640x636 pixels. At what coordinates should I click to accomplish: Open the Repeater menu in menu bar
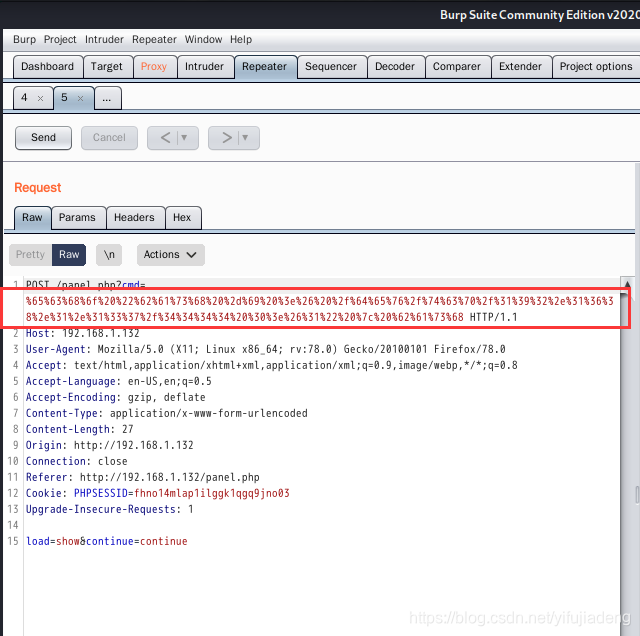154,40
